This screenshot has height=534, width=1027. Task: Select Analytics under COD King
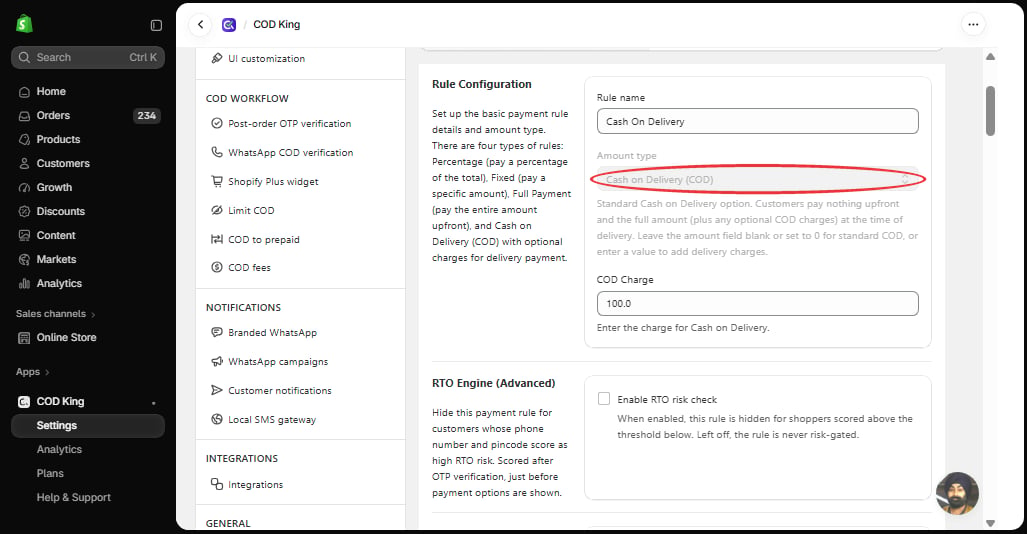[59, 449]
